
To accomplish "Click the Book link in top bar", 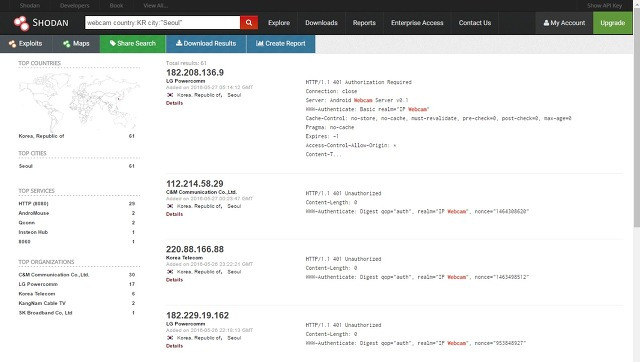I will [x=116, y=6].
